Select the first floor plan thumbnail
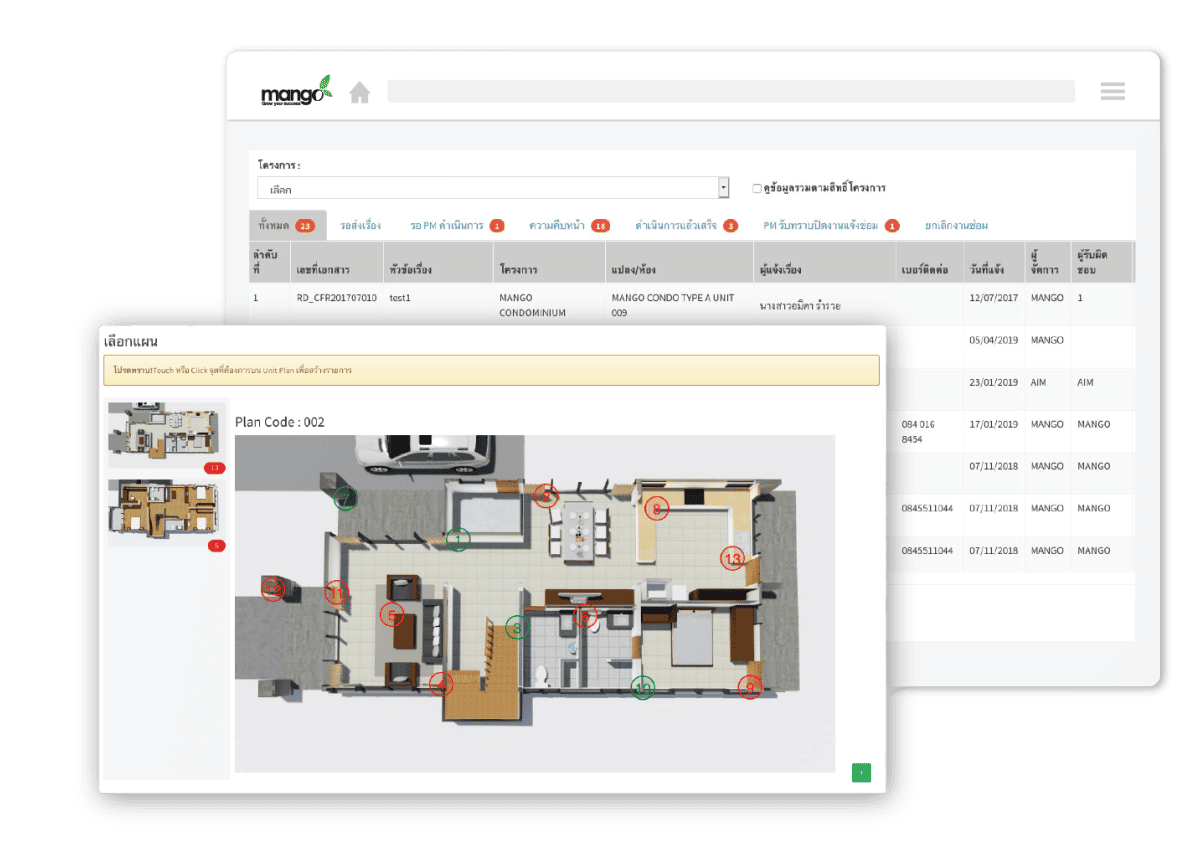Screen dimensions: 1199x851 click(x=166, y=432)
